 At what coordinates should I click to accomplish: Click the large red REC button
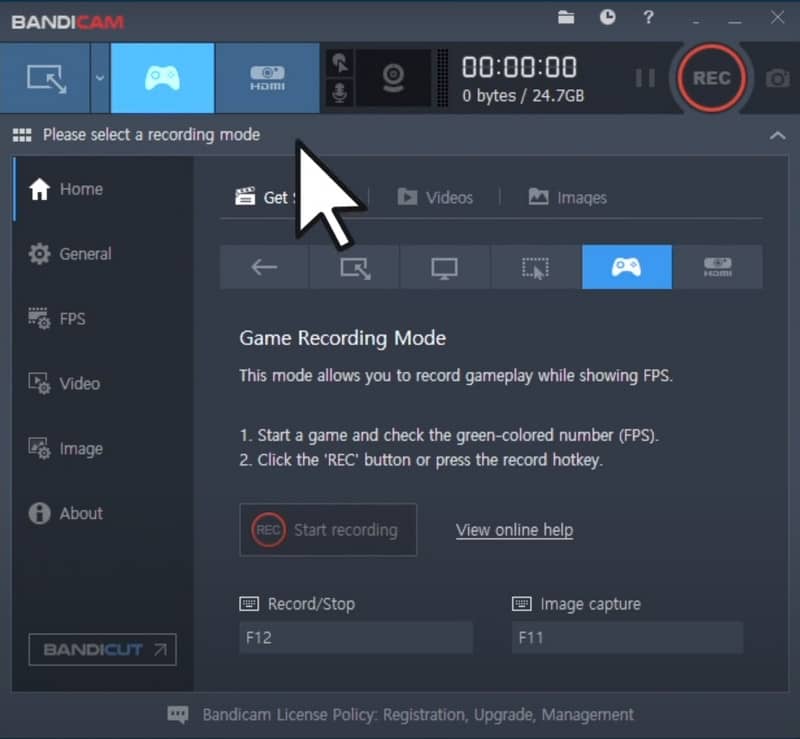(712, 78)
